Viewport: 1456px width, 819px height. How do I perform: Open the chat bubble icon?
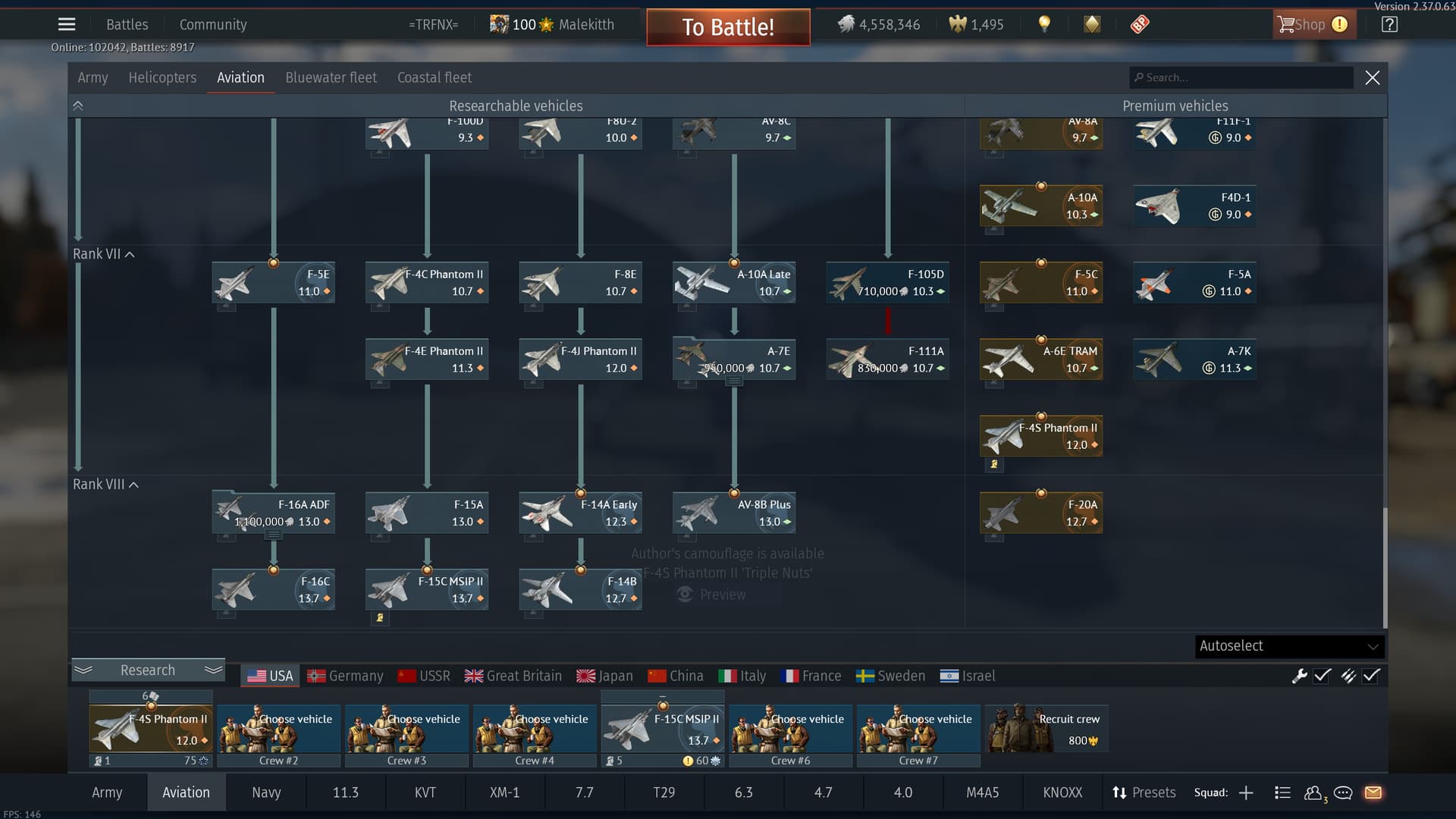coord(1342,793)
